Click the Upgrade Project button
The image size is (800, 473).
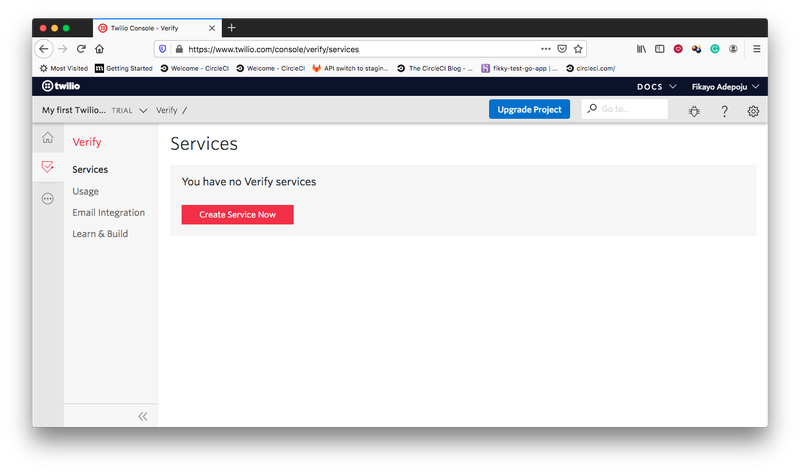pyautogui.click(x=529, y=109)
